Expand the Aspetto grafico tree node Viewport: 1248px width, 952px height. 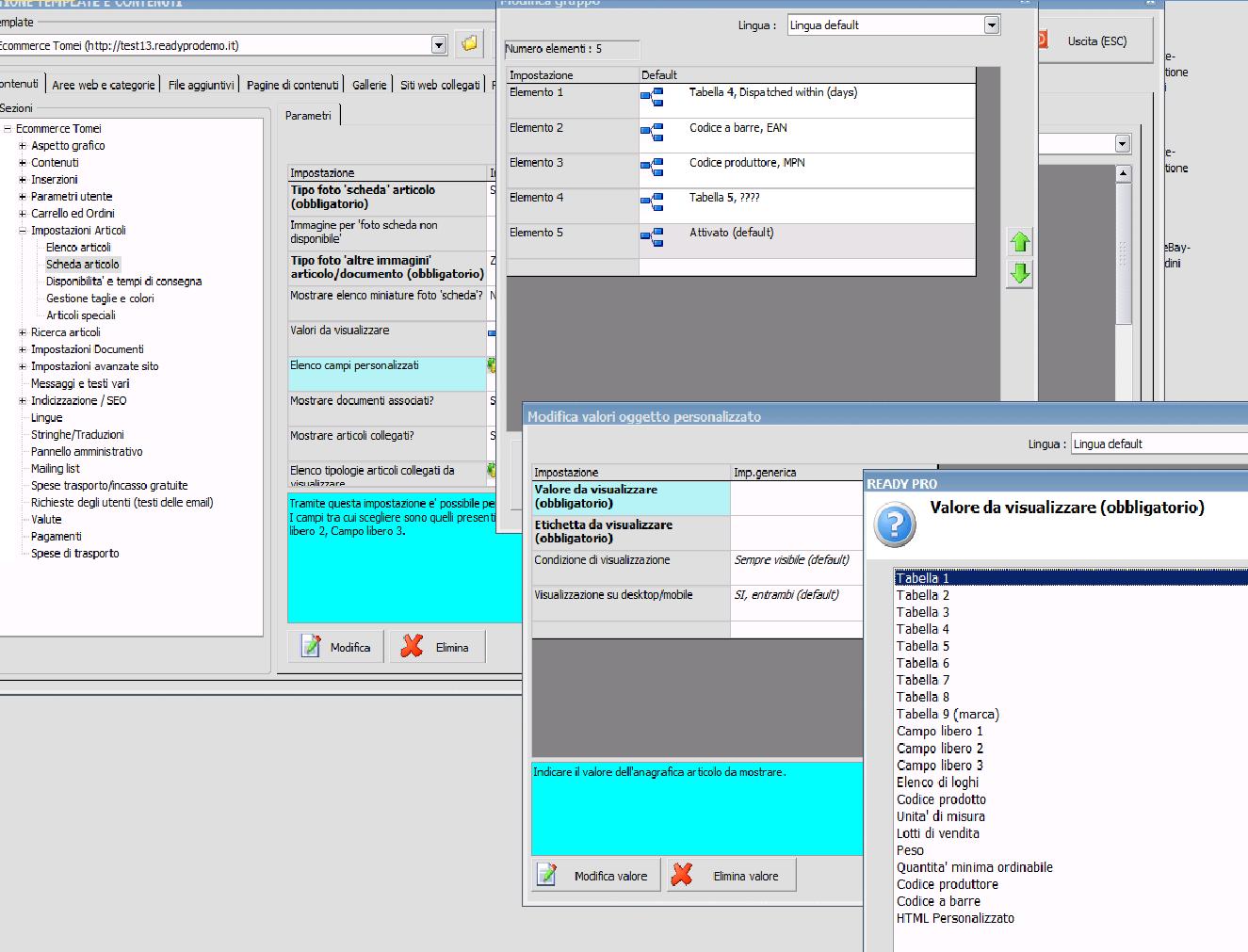click(x=23, y=146)
